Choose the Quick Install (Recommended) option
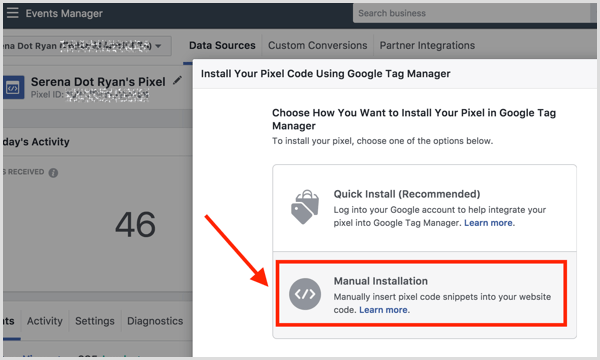The image size is (600, 360). (x=424, y=208)
